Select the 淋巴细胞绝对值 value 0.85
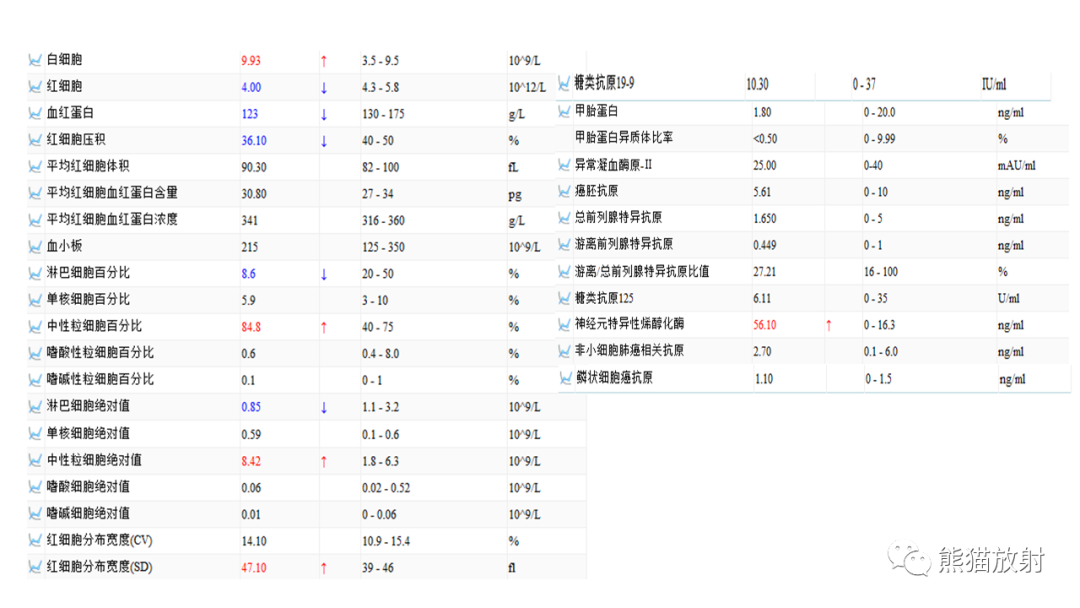Screen dimensions: 1080x608 click(251, 407)
